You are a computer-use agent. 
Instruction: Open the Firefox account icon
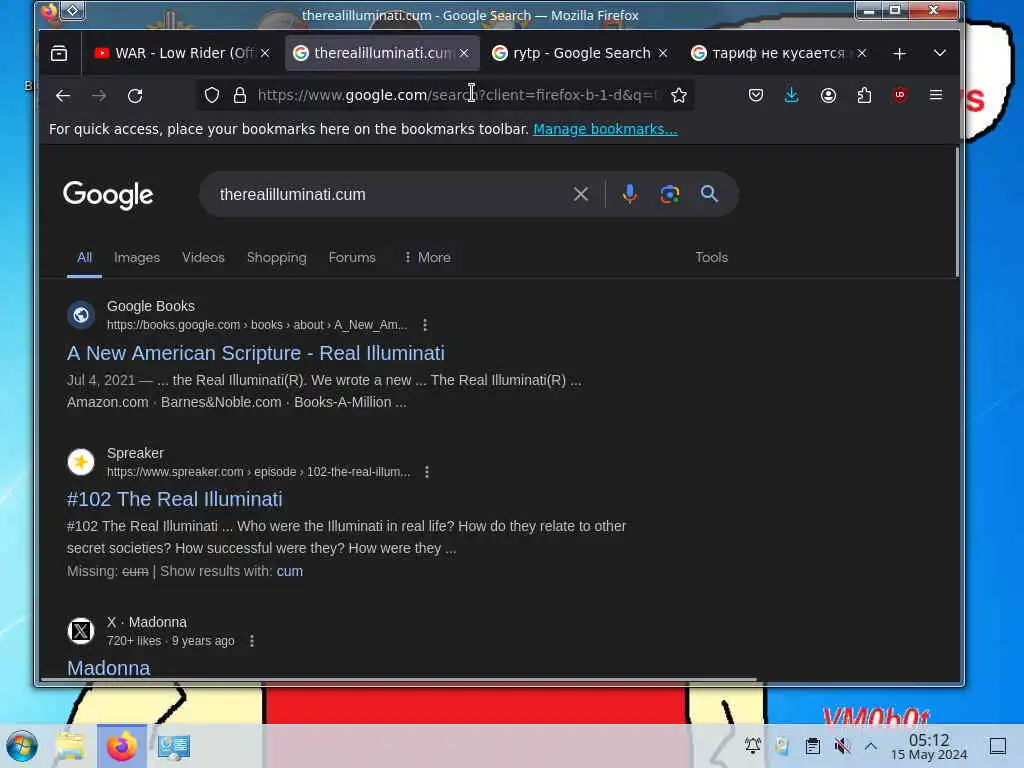(x=828, y=95)
